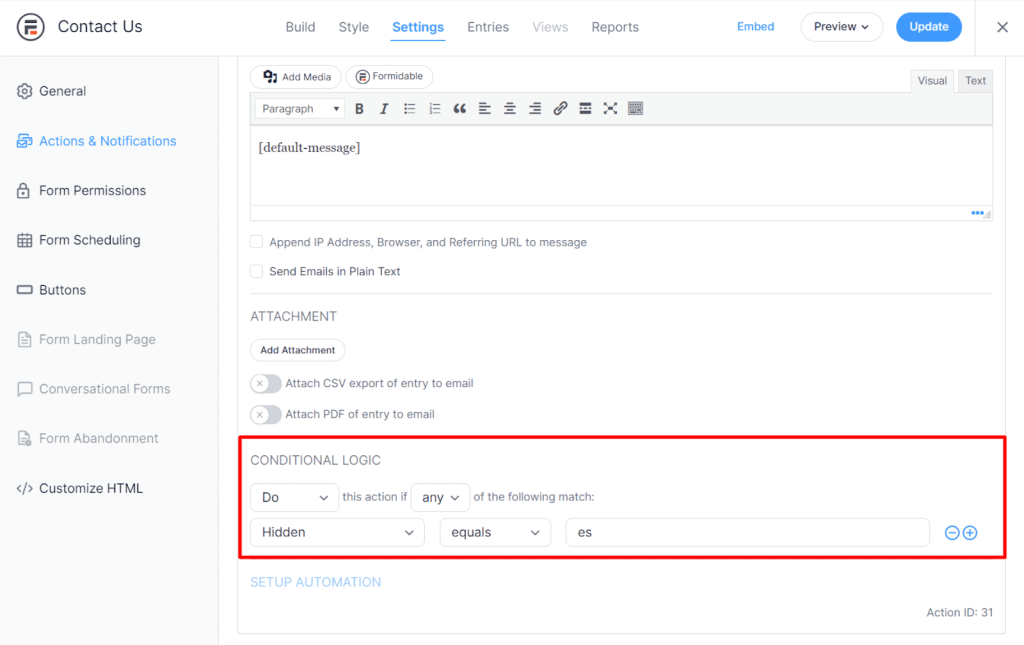This screenshot has height=645, width=1024.
Task: Insert a bulleted list
Action: [x=409, y=109]
